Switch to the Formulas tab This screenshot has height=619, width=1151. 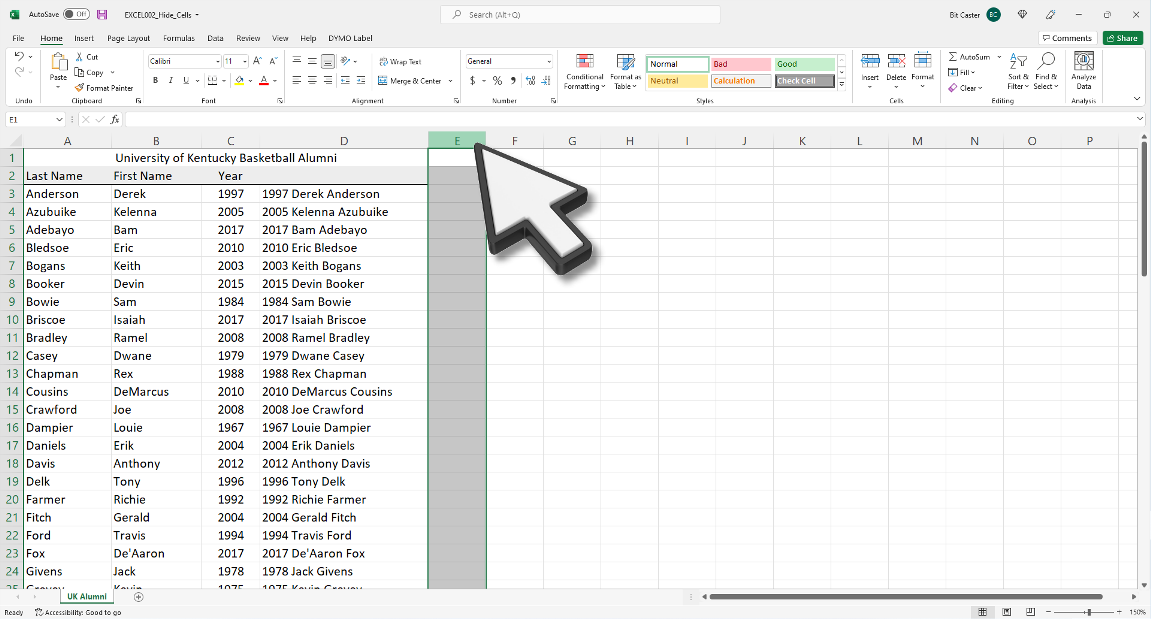[x=178, y=38]
